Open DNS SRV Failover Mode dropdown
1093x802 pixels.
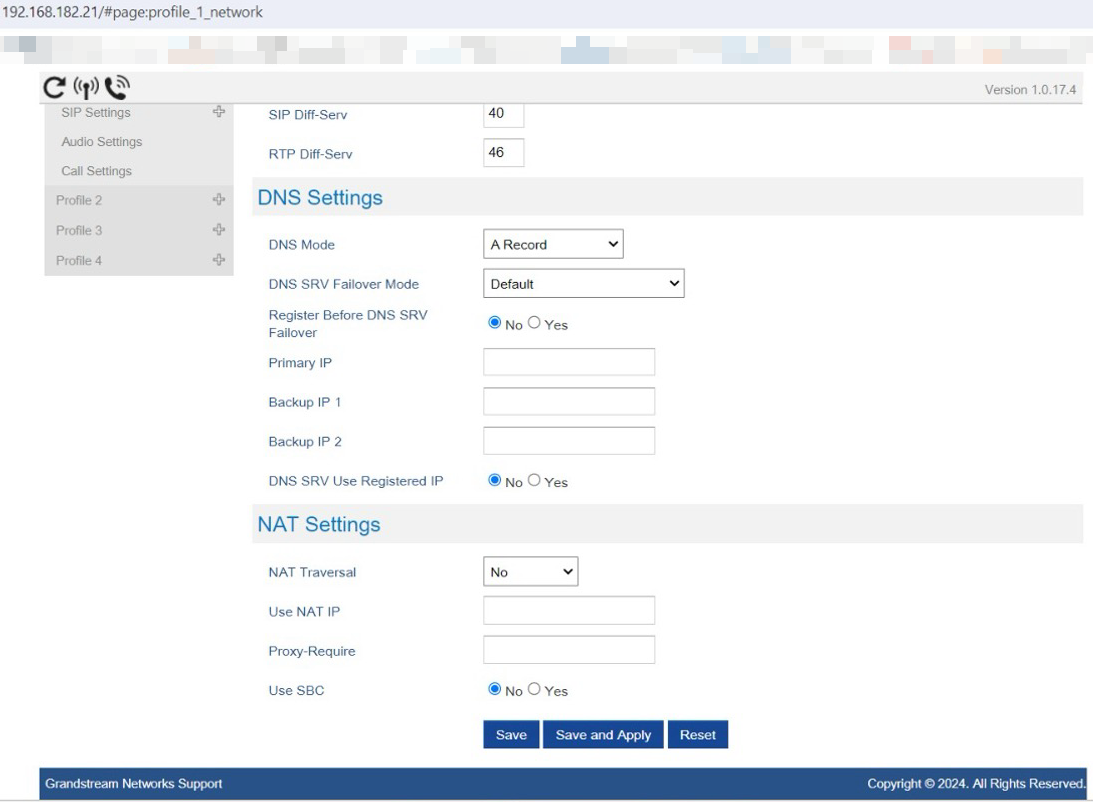[583, 284]
